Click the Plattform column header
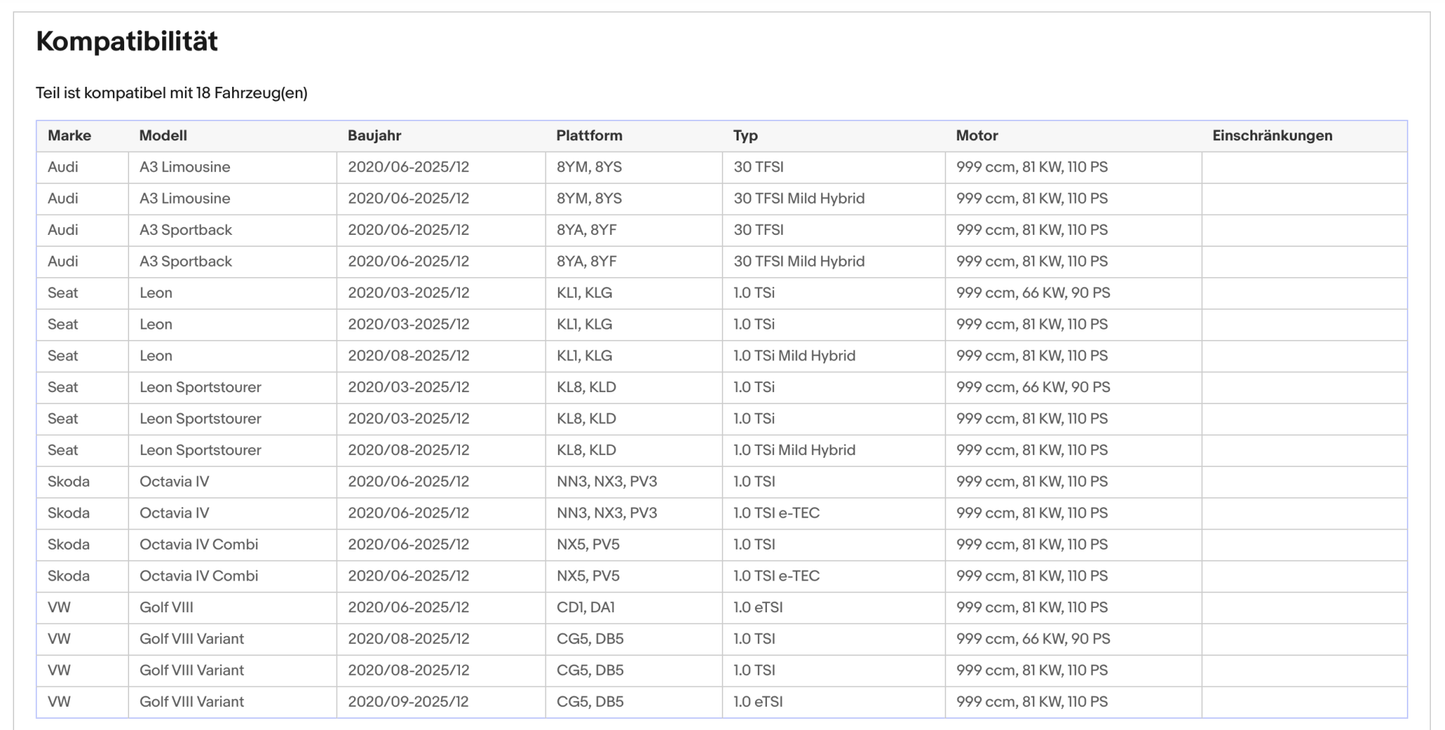Image resolution: width=1445 pixels, height=730 pixels. (x=589, y=136)
